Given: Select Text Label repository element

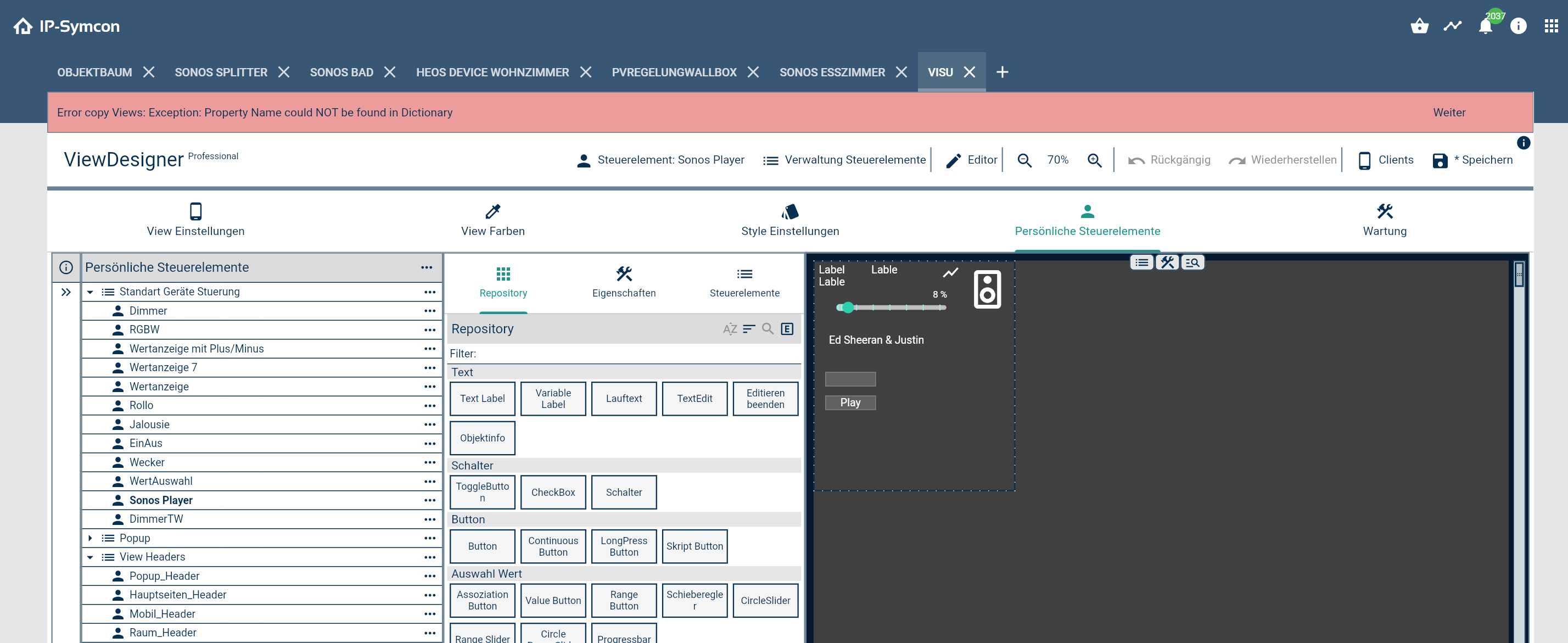Looking at the screenshot, I should 482,399.
